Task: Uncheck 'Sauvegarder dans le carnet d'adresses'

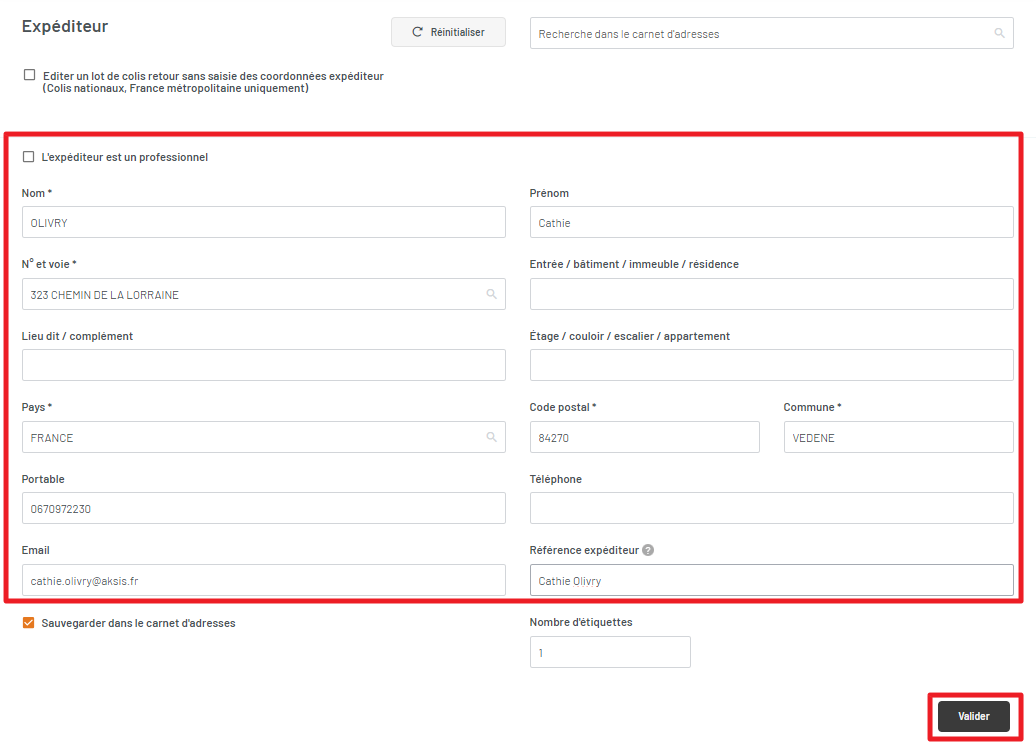Action: click(28, 622)
